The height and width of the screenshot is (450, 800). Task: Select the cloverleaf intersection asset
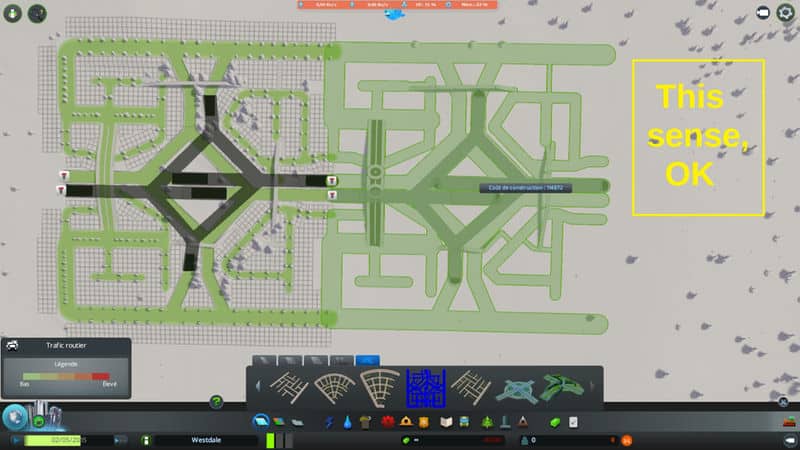(x=519, y=388)
